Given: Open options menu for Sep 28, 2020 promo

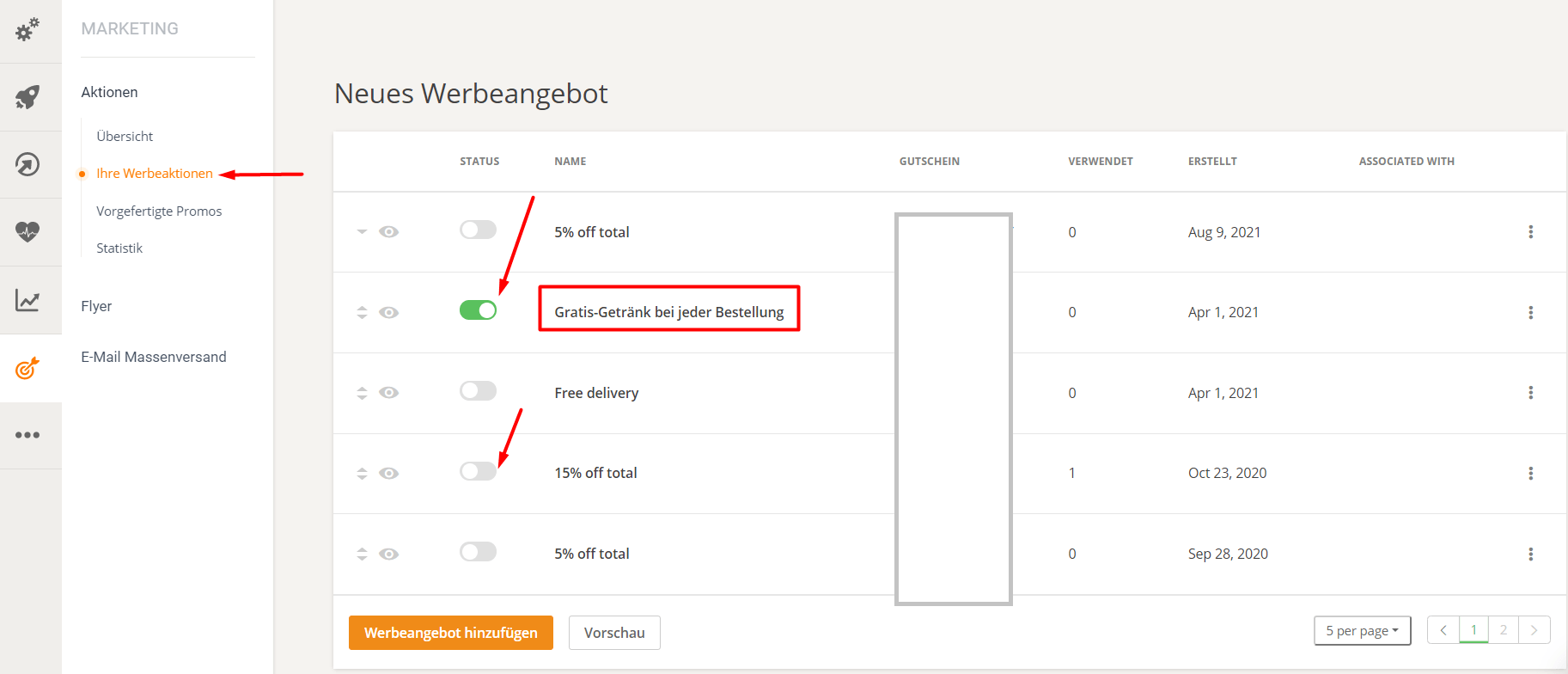Looking at the screenshot, I should tap(1530, 554).
